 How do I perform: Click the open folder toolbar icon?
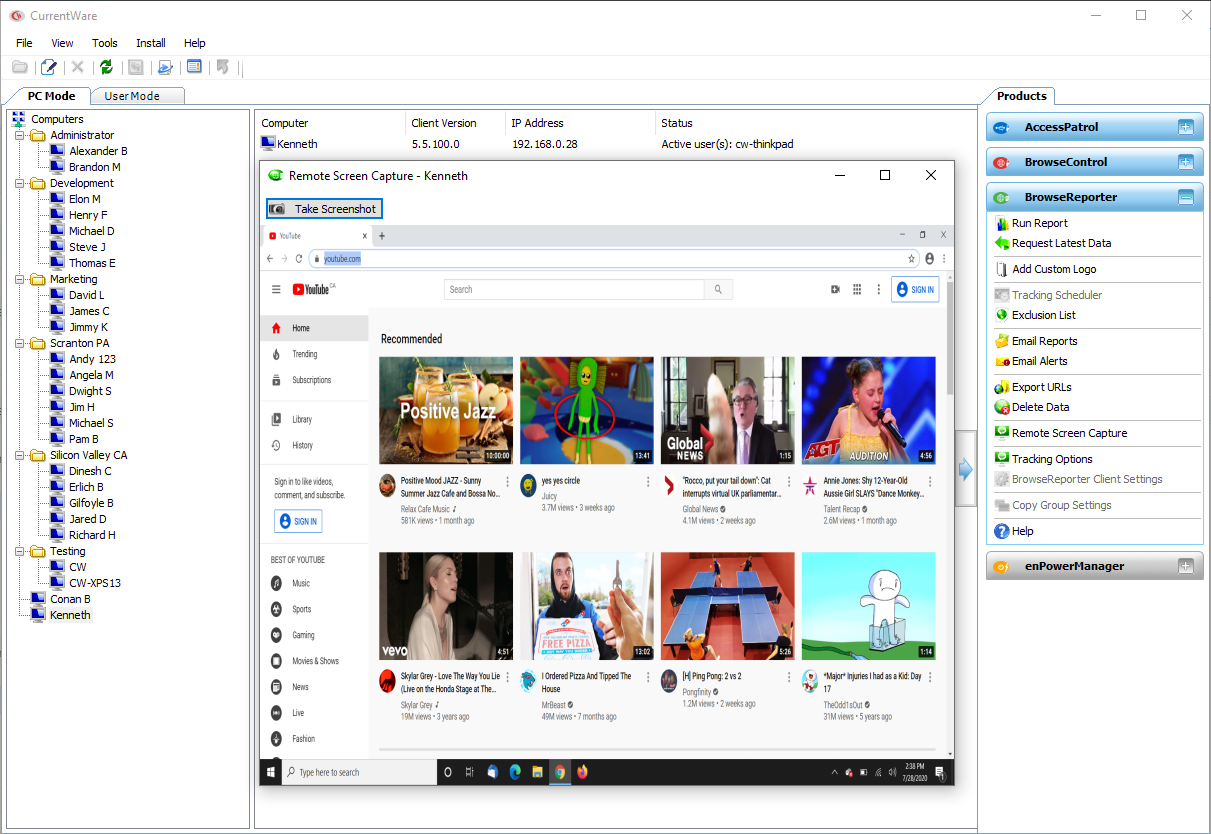pos(20,67)
